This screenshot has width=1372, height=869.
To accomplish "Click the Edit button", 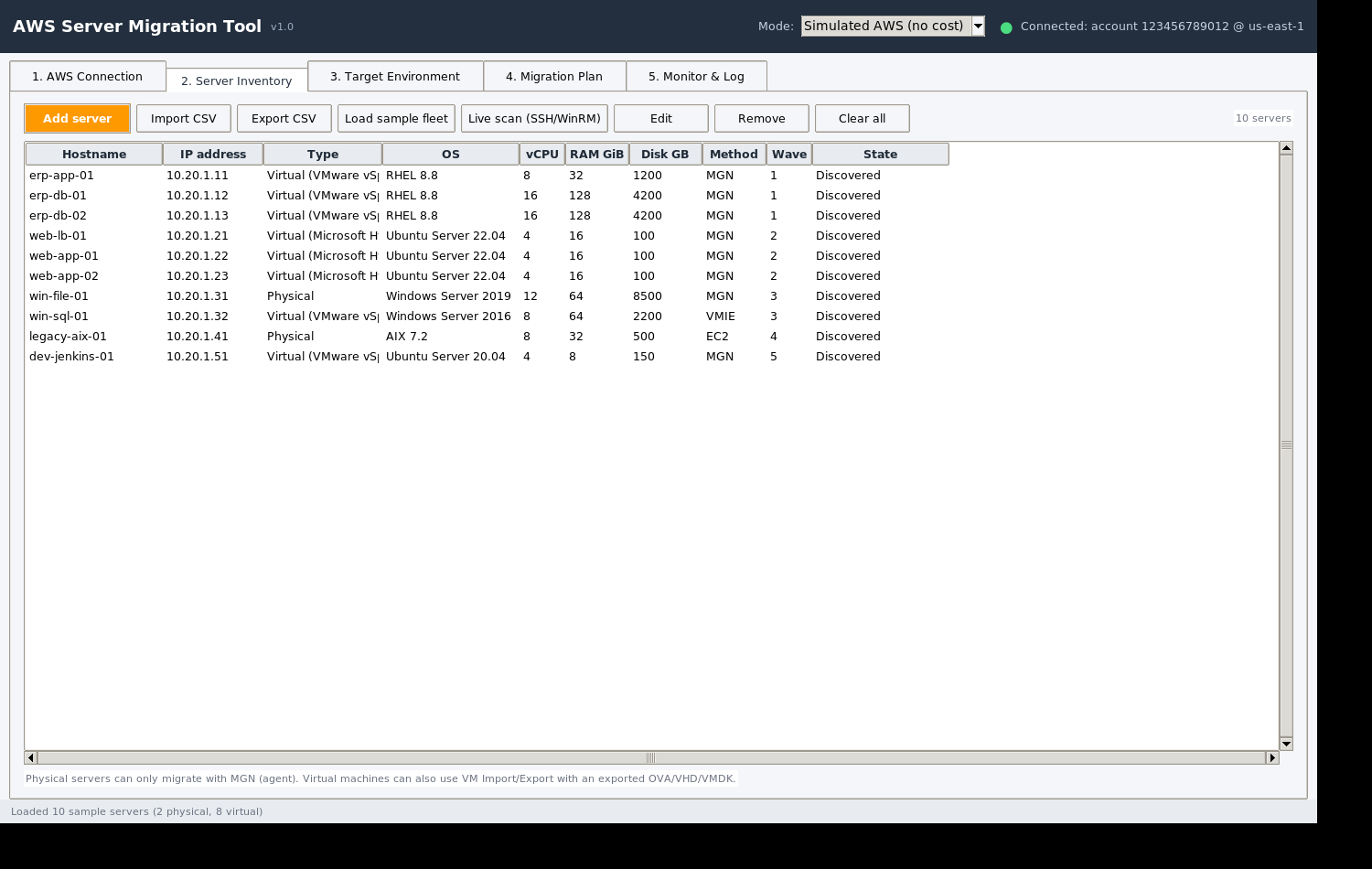I will pyautogui.click(x=661, y=118).
